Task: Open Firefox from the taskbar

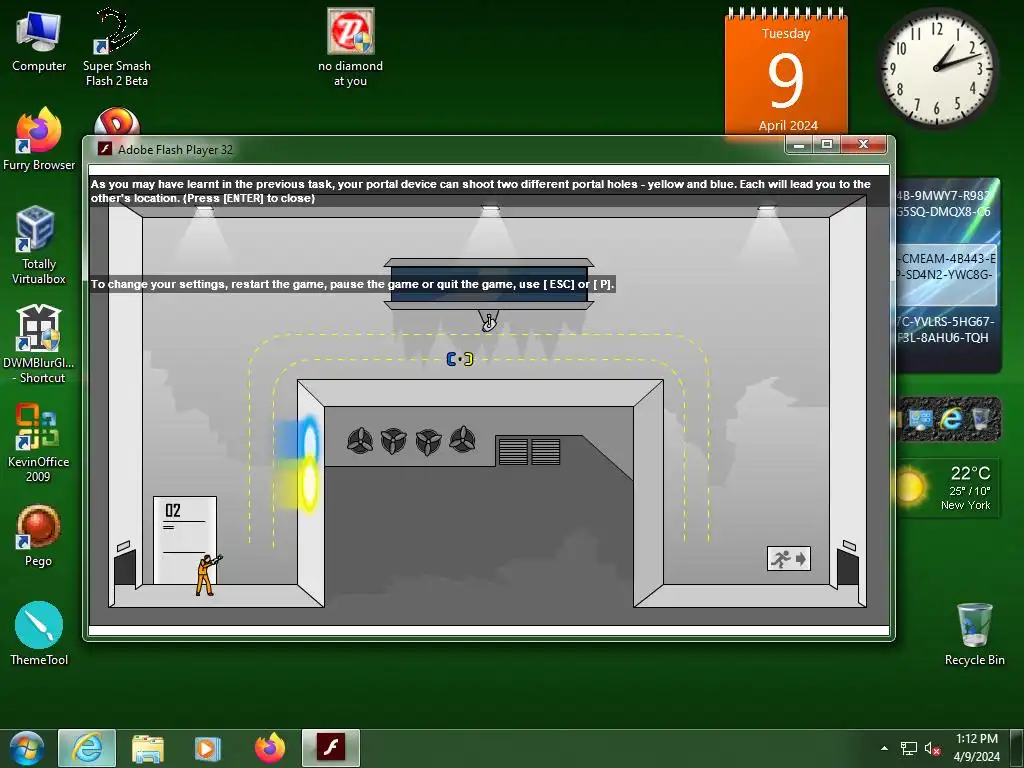Action: pyautogui.click(x=270, y=748)
